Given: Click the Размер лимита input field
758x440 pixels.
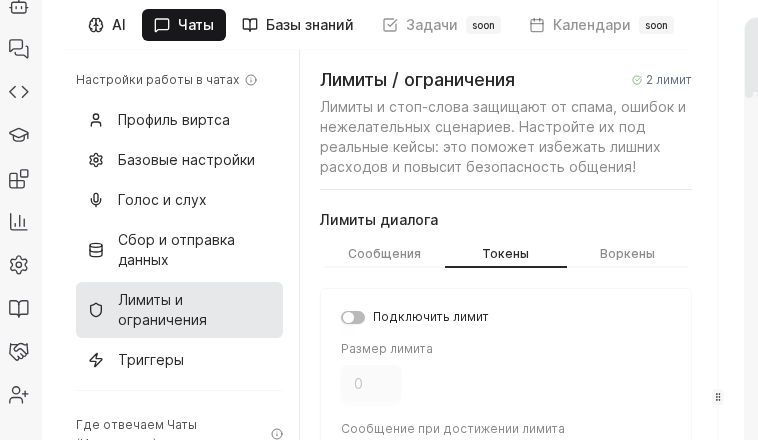Looking at the screenshot, I should pyautogui.click(x=371, y=384).
